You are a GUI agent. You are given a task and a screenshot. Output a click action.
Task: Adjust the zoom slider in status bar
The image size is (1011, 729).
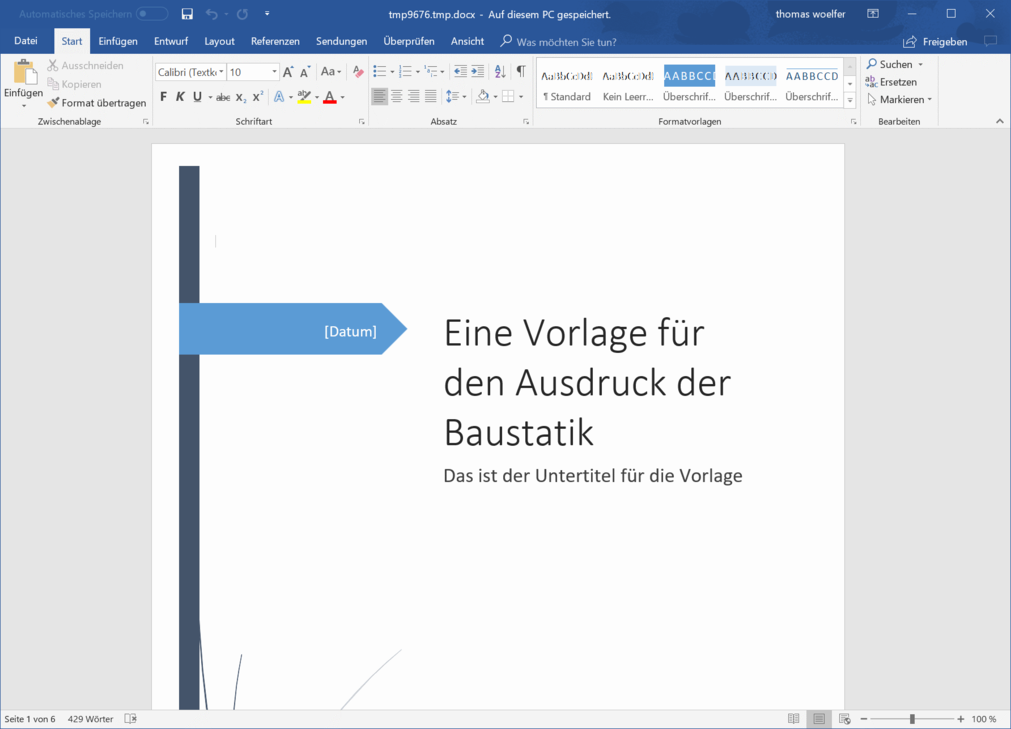912,719
